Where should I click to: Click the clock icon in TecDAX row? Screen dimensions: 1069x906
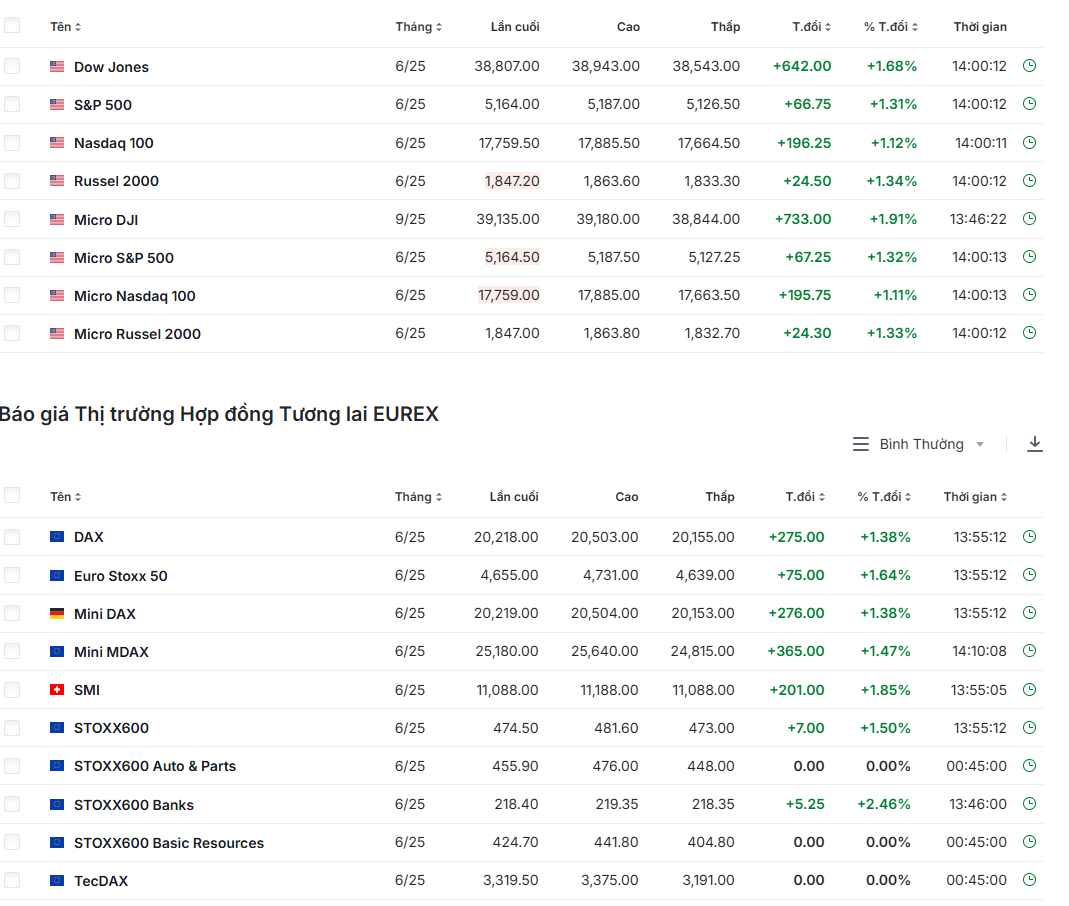coord(1029,880)
